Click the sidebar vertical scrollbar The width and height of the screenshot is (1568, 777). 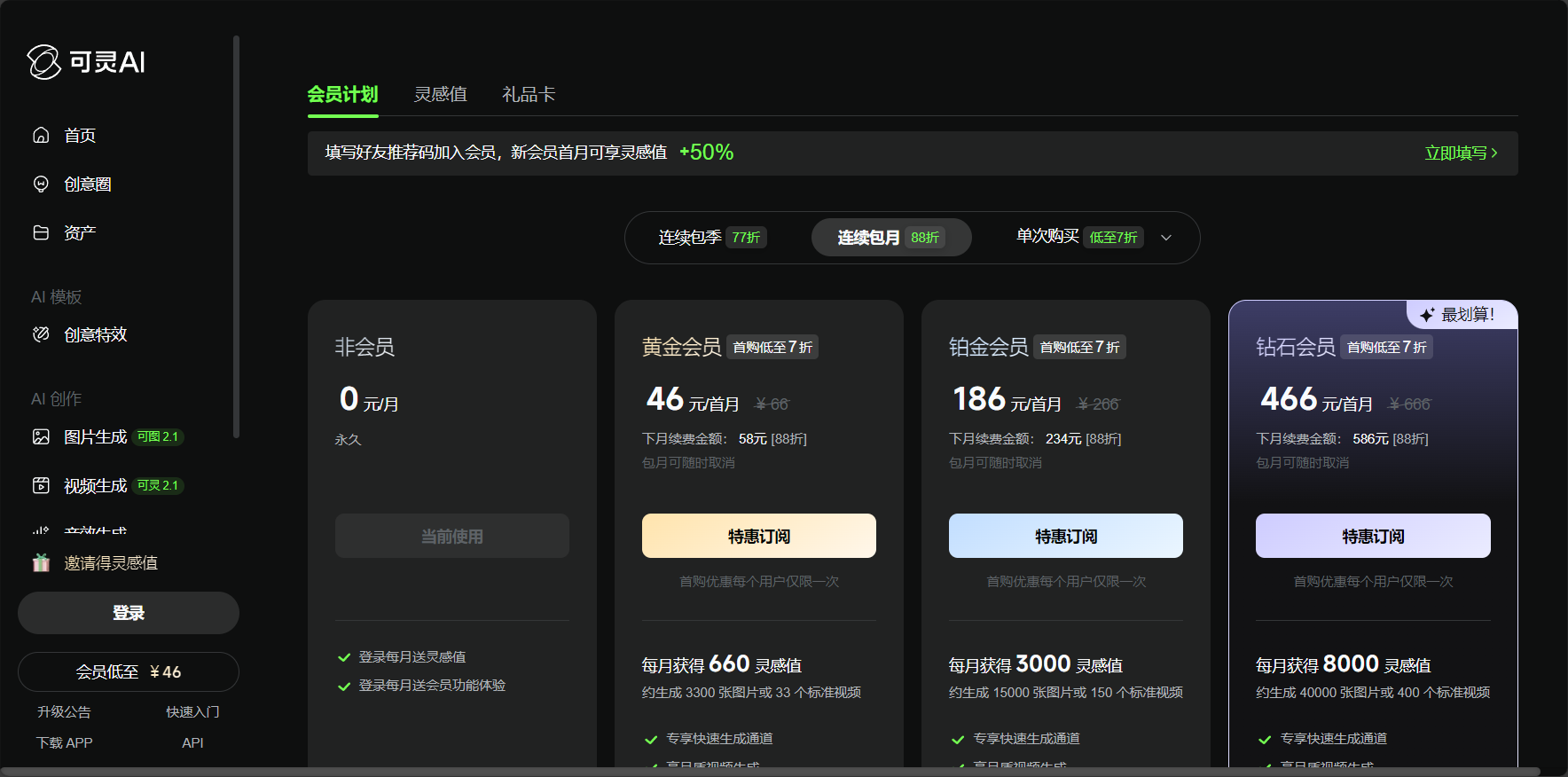236,237
